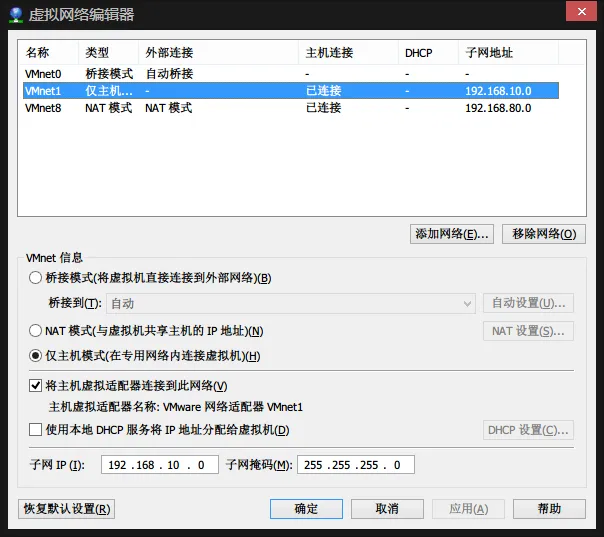Click 192.168.10.0 subnet address cell
Image resolution: width=604 pixels, height=537 pixels.
coord(498,91)
